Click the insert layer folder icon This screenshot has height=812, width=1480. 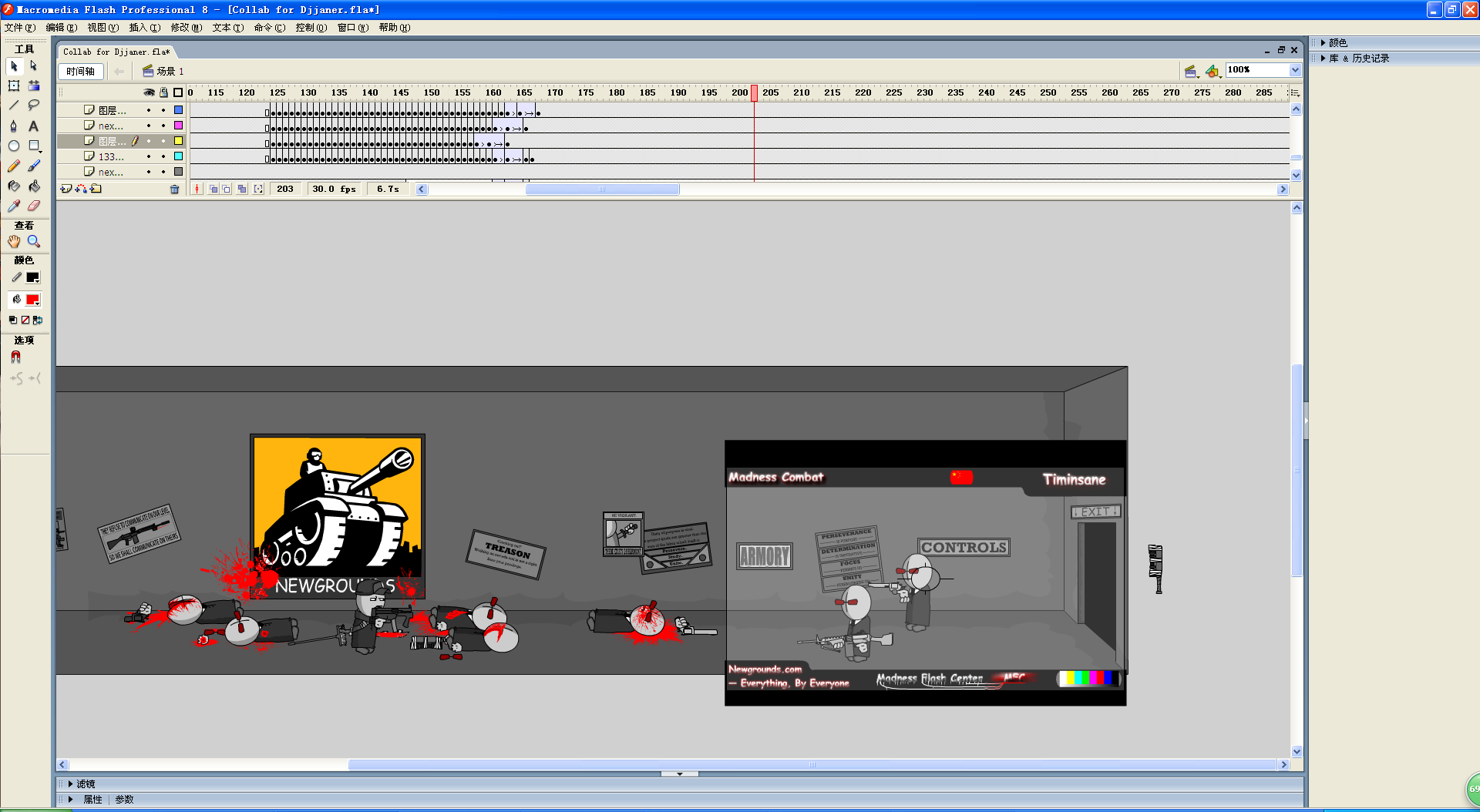pyautogui.click(x=96, y=189)
